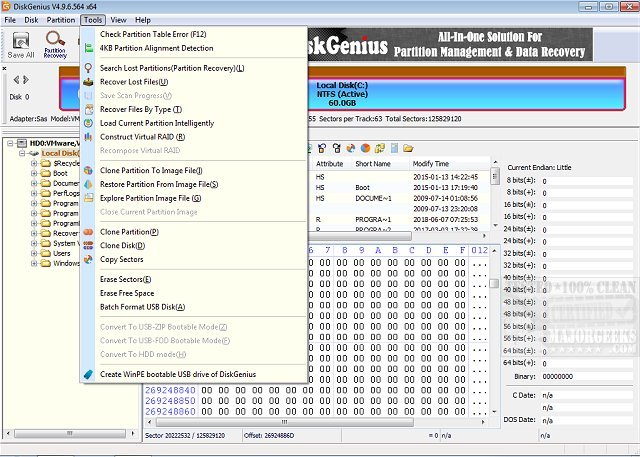Click the Copy Sectors menu icon
The height and width of the screenshot is (457, 640).
[x=89, y=260]
